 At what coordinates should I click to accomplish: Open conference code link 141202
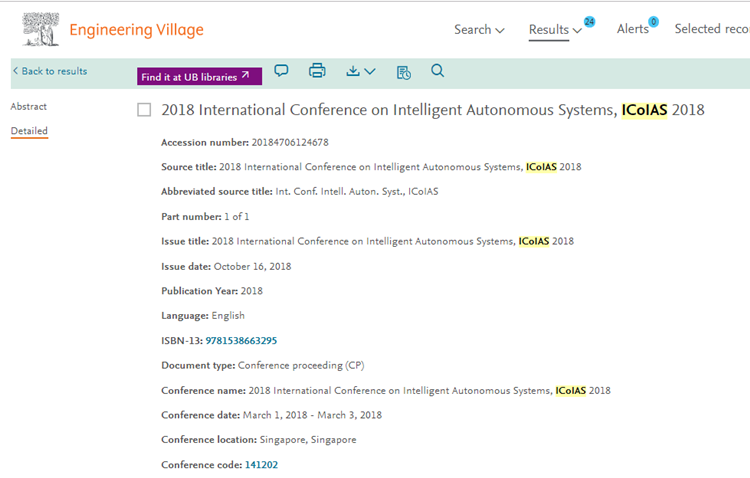pyautogui.click(x=261, y=465)
